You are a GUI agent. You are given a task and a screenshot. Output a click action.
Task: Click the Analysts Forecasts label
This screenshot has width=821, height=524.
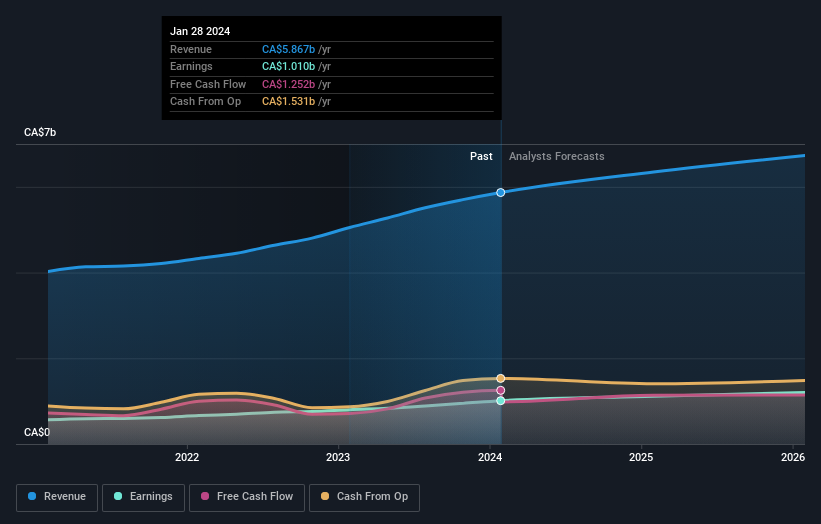tap(557, 157)
